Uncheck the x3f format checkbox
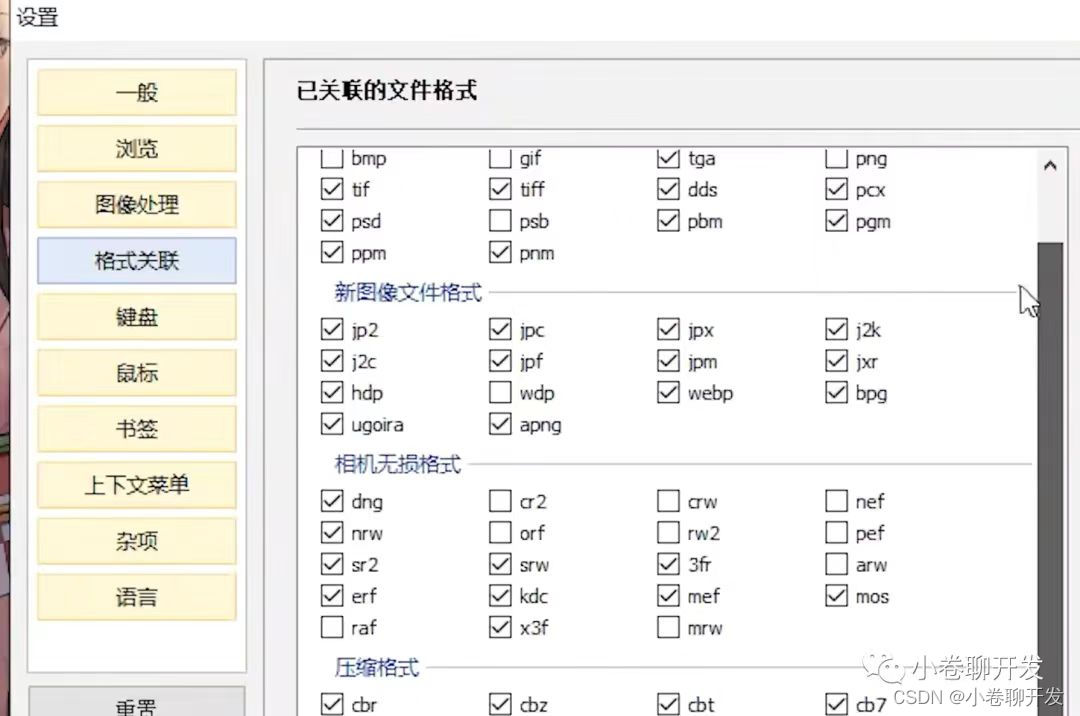1080x716 pixels. click(x=500, y=627)
